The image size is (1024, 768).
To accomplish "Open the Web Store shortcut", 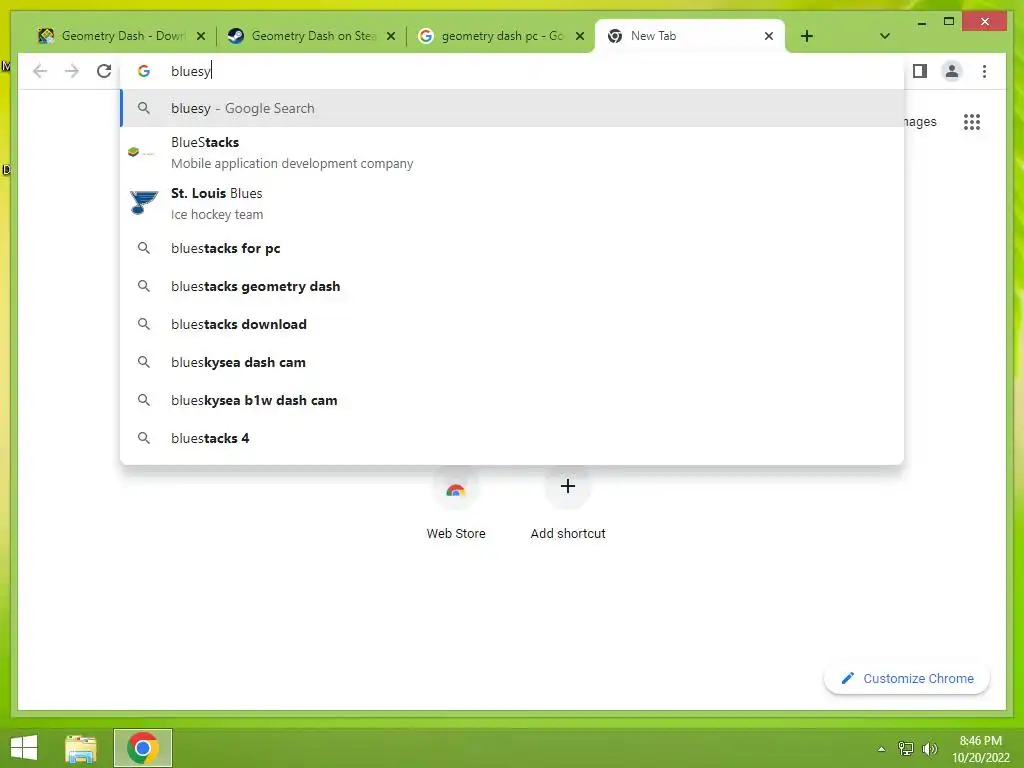I will [456, 505].
